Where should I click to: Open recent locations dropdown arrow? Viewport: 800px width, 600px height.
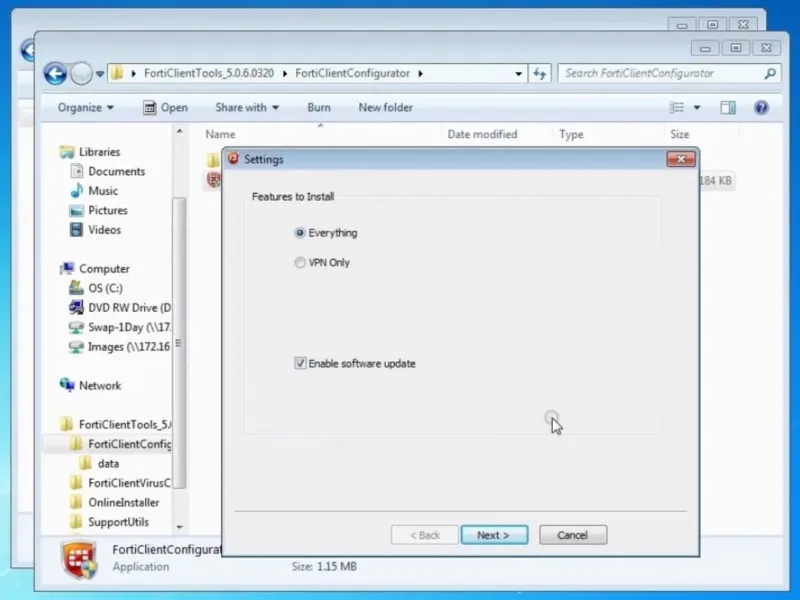(100, 74)
